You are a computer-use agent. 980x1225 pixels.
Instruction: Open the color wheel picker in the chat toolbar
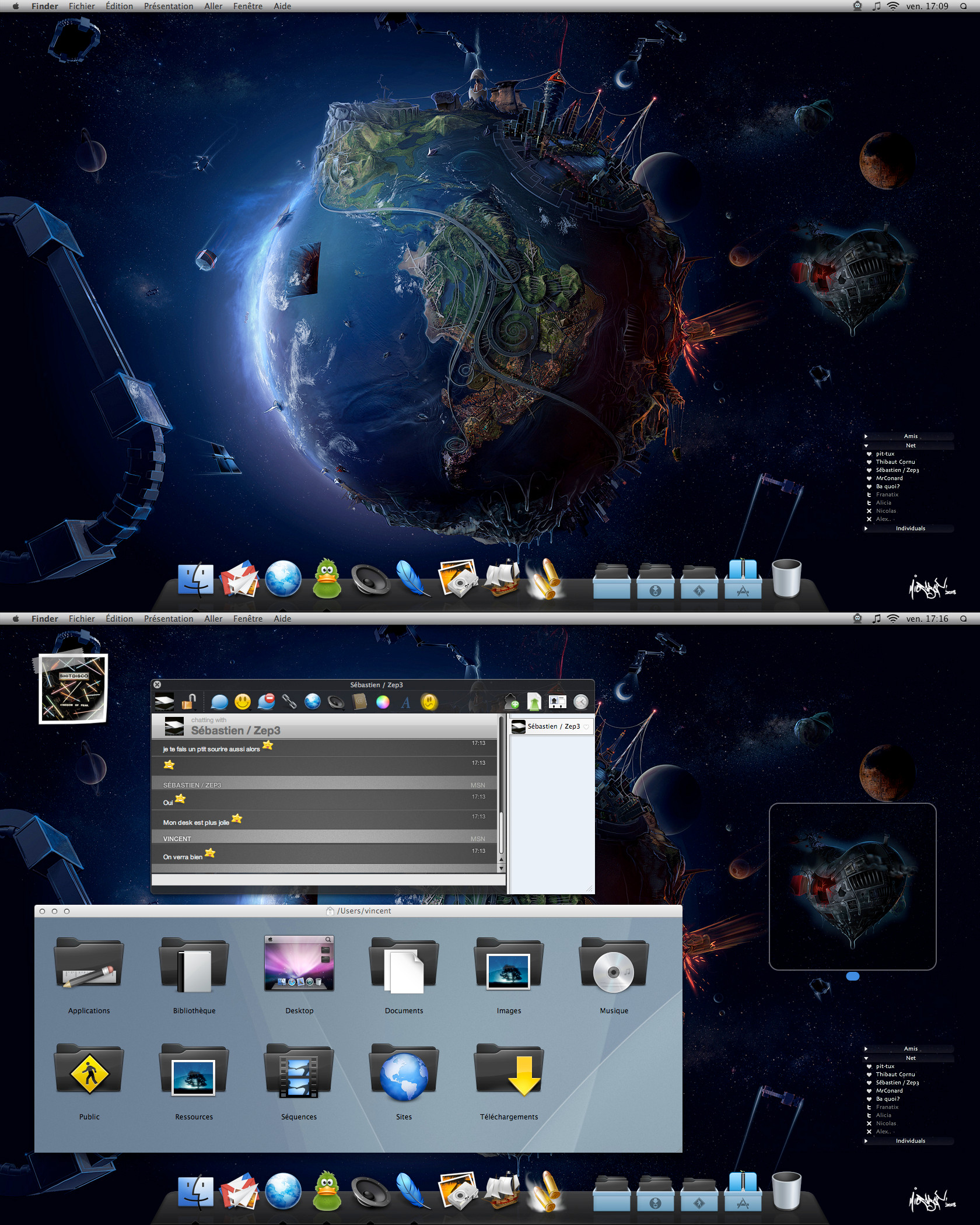(383, 702)
